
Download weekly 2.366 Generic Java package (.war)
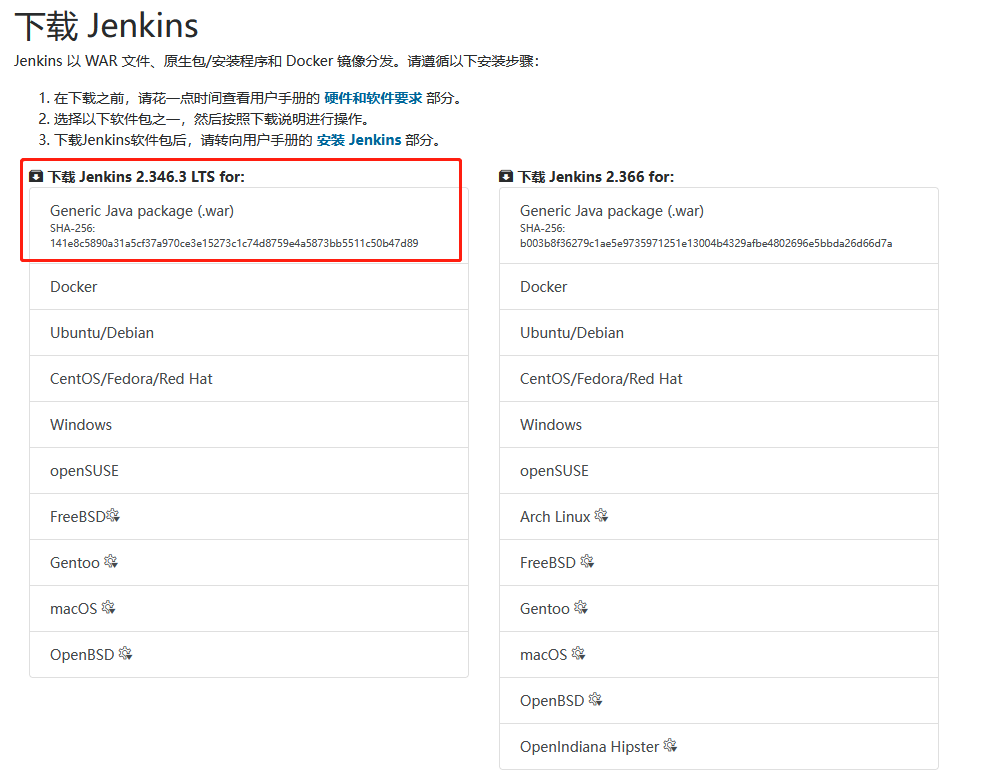[719, 225]
